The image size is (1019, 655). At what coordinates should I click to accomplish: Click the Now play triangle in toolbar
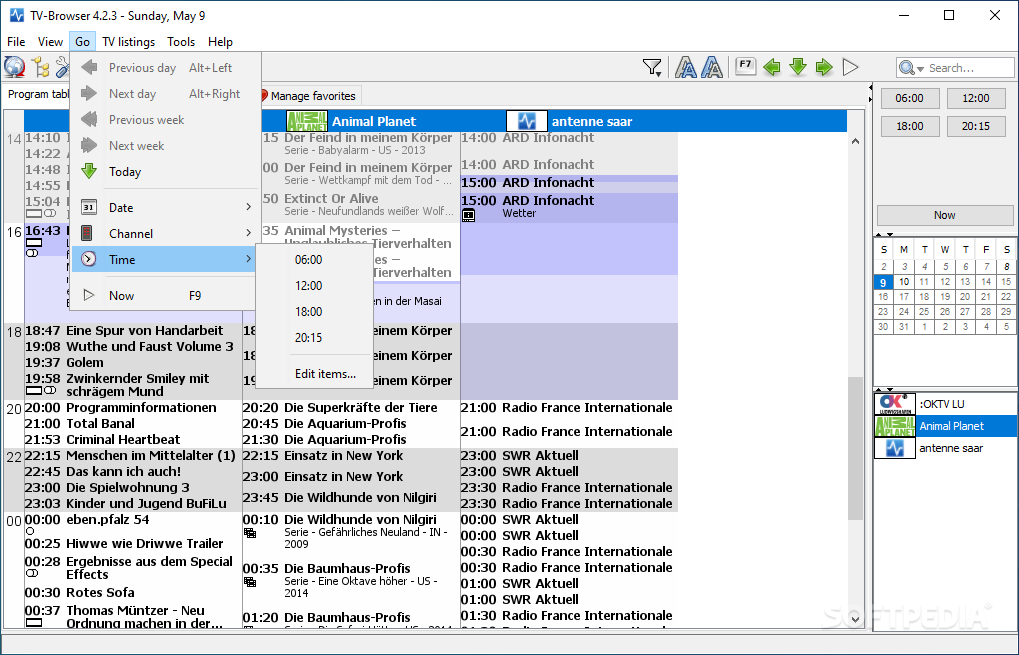point(850,67)
